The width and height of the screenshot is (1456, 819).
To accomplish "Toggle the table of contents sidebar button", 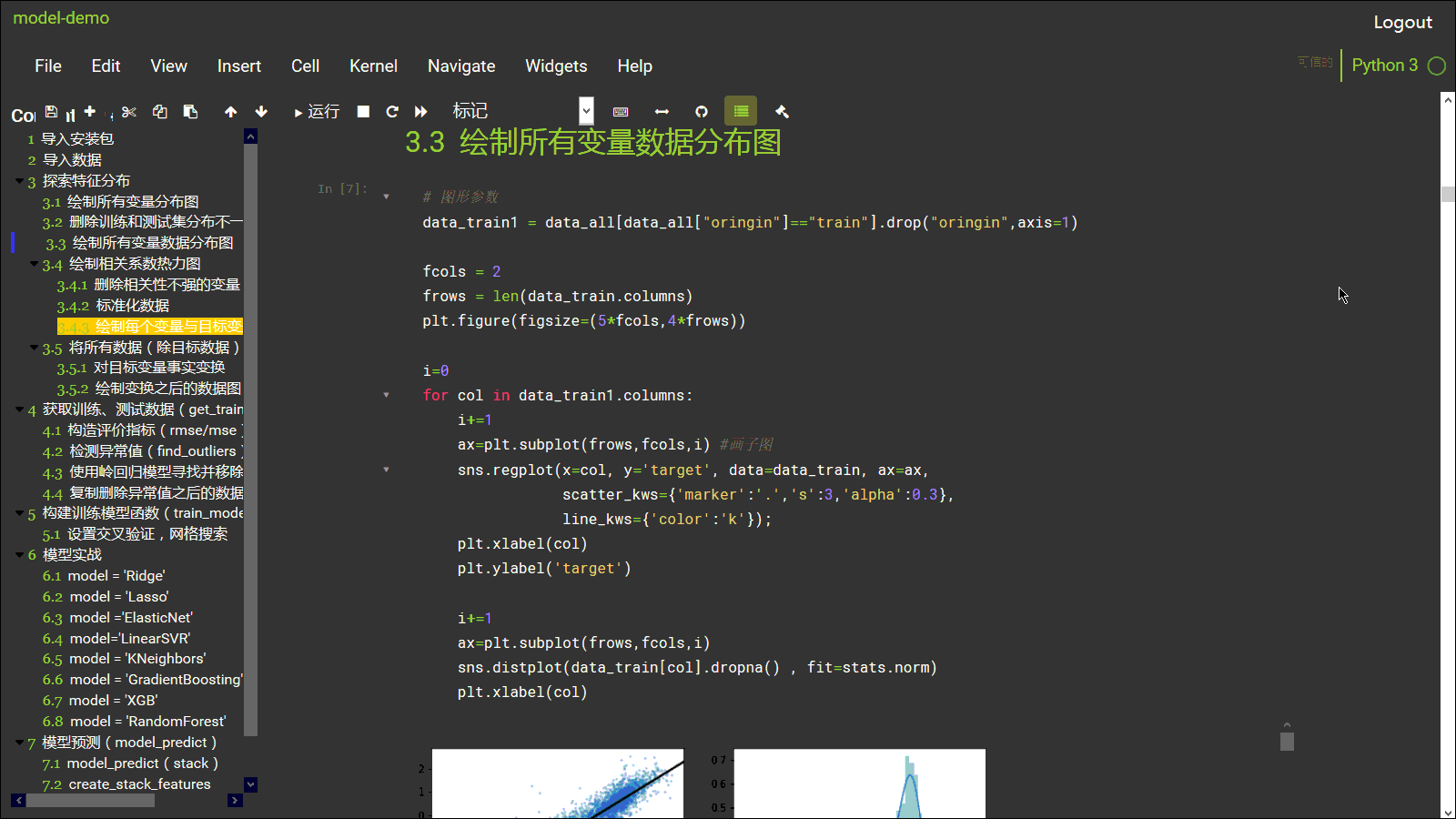I will (741, 111).
